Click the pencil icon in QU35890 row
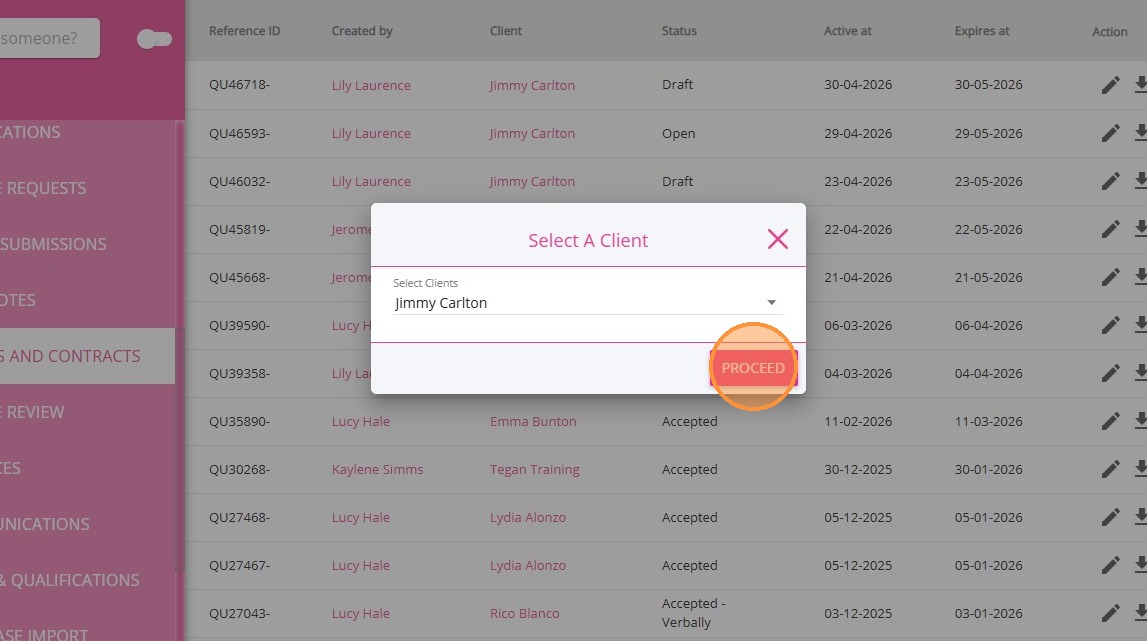The width and height of the screenshot is (1147, 641). tap(1110, 421)
